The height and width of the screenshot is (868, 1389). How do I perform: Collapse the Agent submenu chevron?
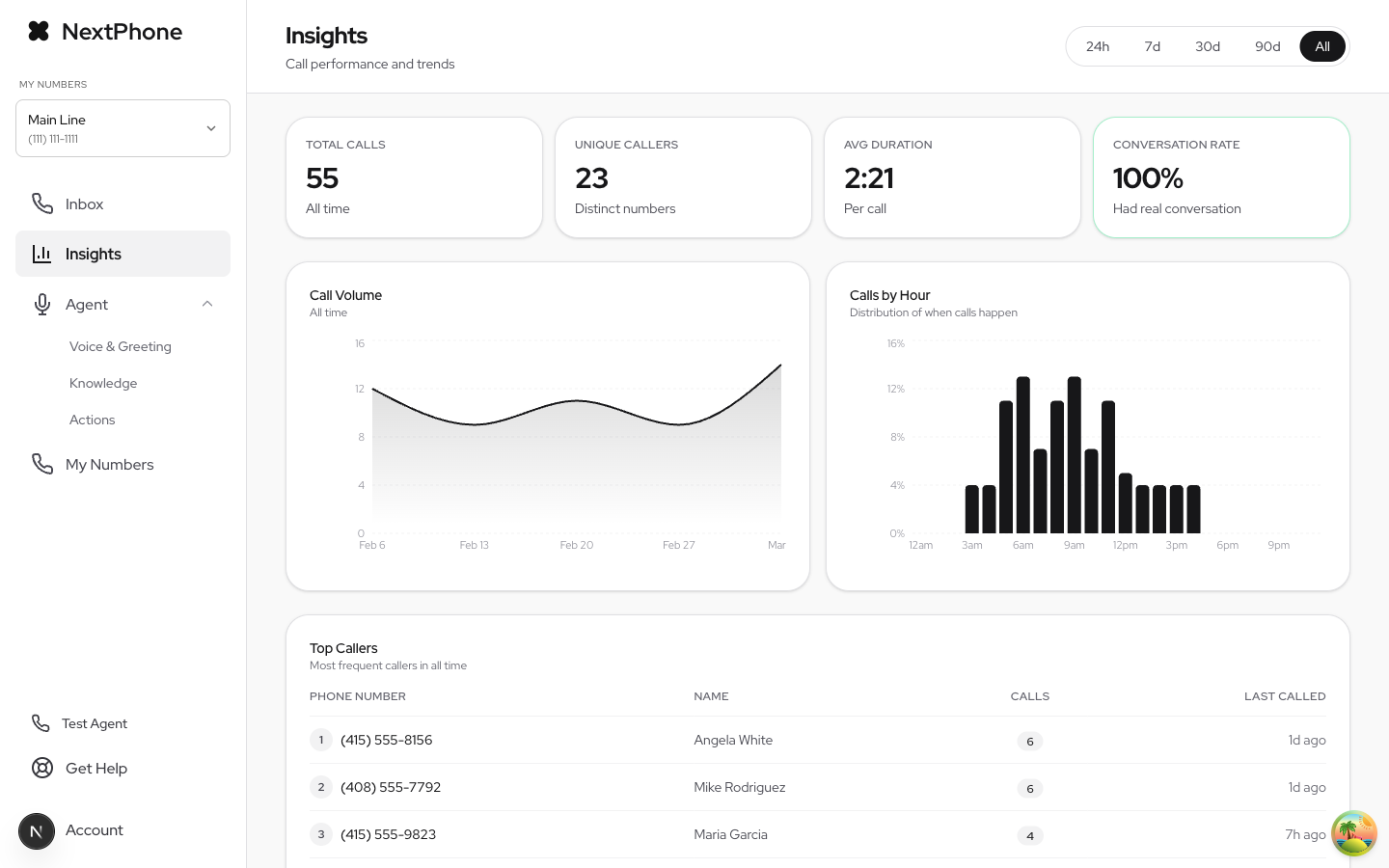coord(207,304)
